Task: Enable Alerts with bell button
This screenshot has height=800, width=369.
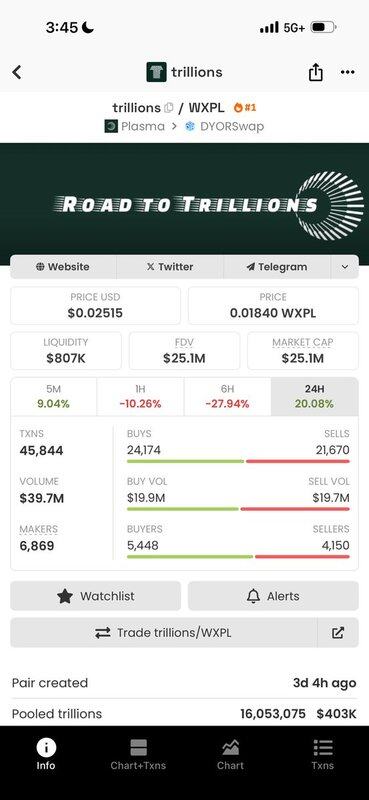Action: pyautogui.click(x=273, y=596)
